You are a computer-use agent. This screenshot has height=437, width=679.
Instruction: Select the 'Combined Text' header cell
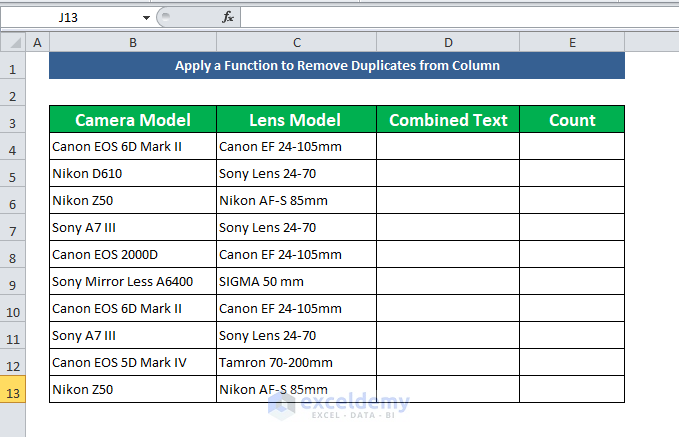tap(448, 120)
